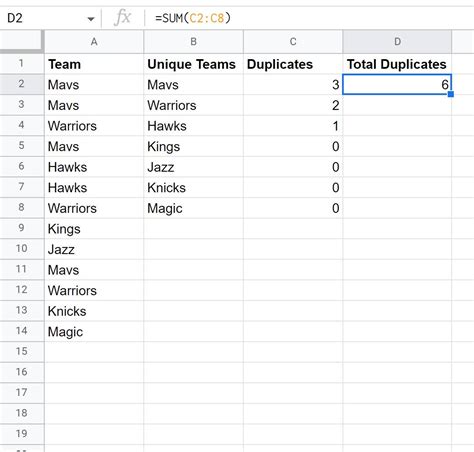Select cell C5 with value 0

pyautogui.click(x=293, y=146)
